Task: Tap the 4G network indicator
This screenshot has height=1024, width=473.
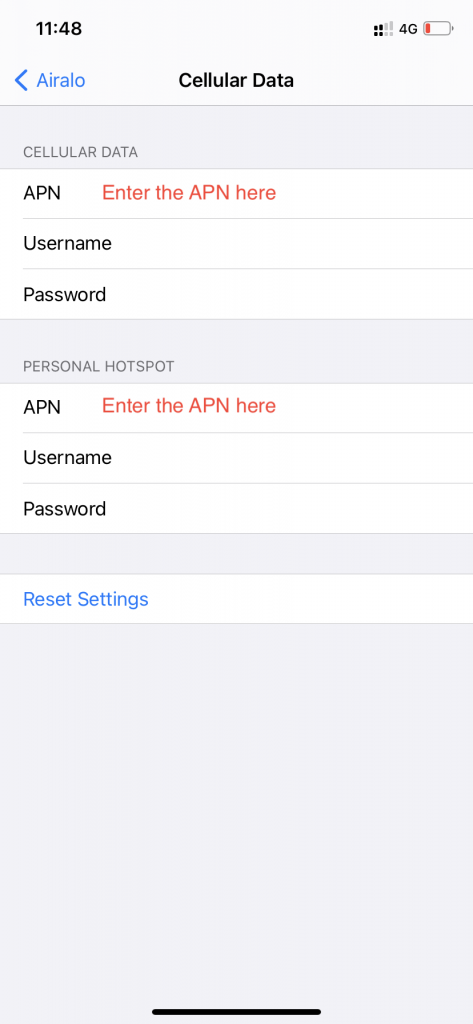Action: tap(408, 29)
